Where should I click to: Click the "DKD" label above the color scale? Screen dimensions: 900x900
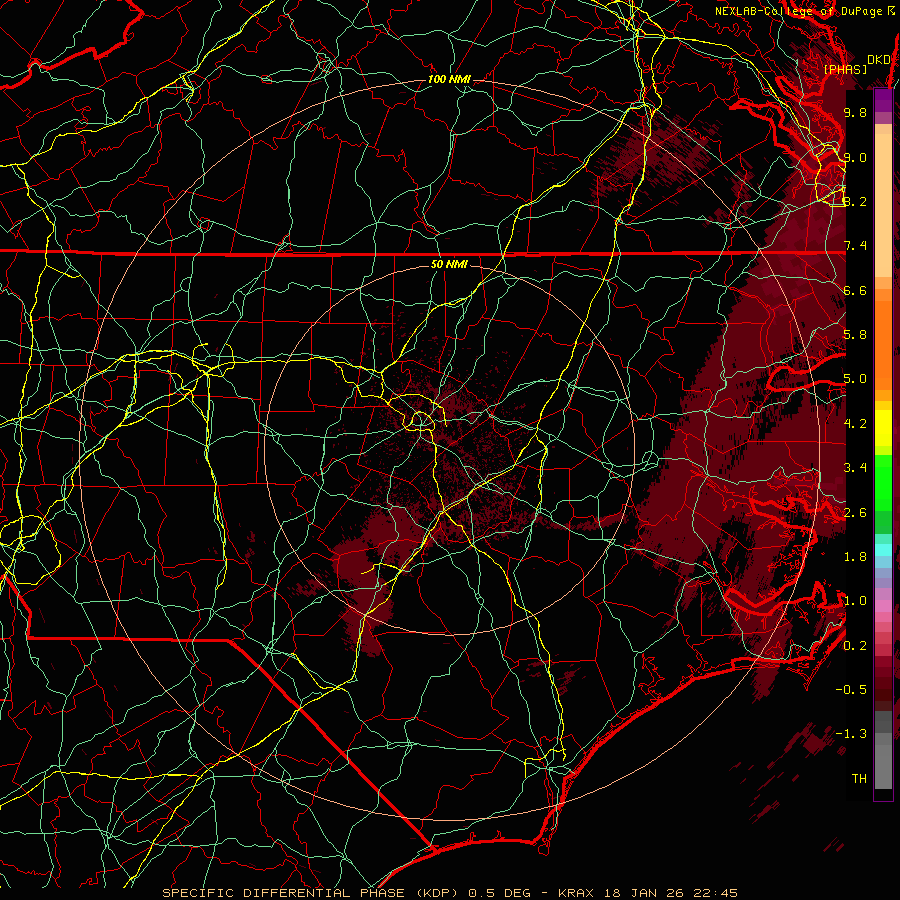click(878, 59)
